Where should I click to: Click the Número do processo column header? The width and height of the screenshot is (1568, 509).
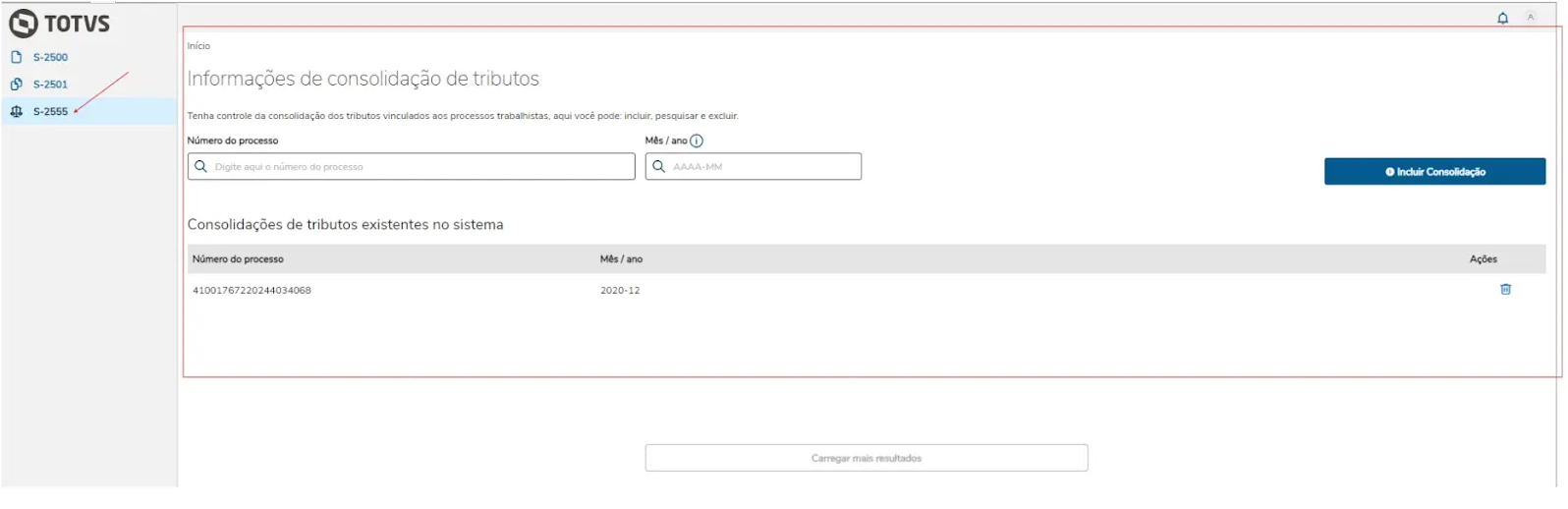238,259
